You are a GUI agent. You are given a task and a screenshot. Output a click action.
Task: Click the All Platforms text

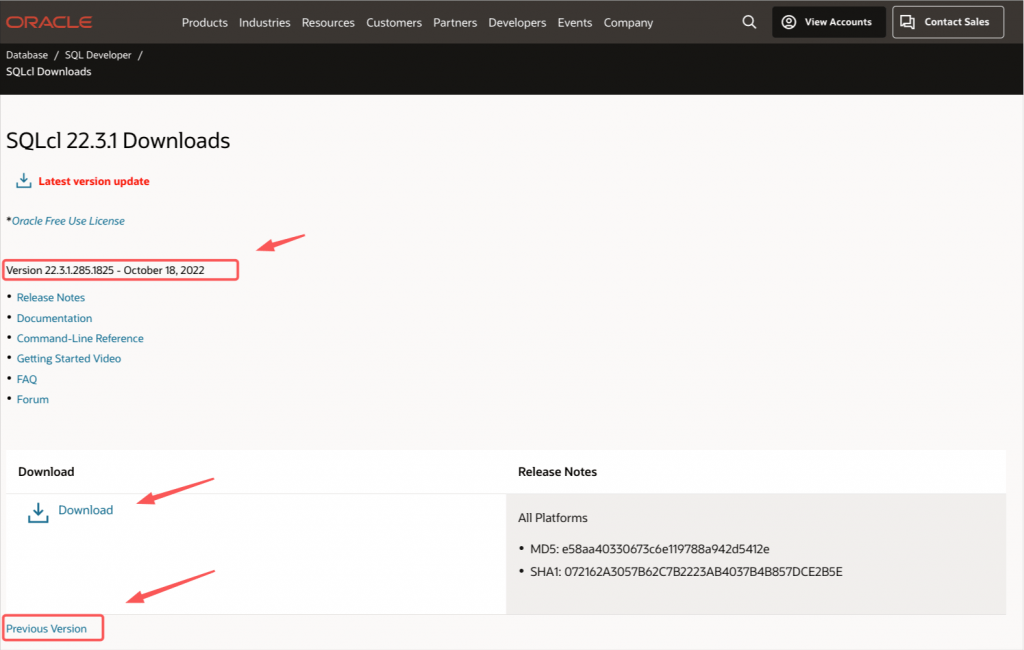pyautogui.click(x=552, y=517)
